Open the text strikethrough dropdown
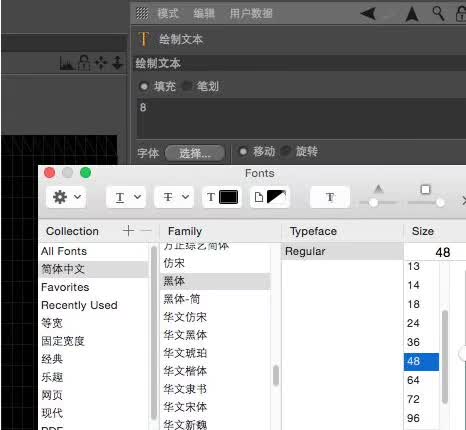This screenshot has width=466, height=430. (x=174, y=197)
